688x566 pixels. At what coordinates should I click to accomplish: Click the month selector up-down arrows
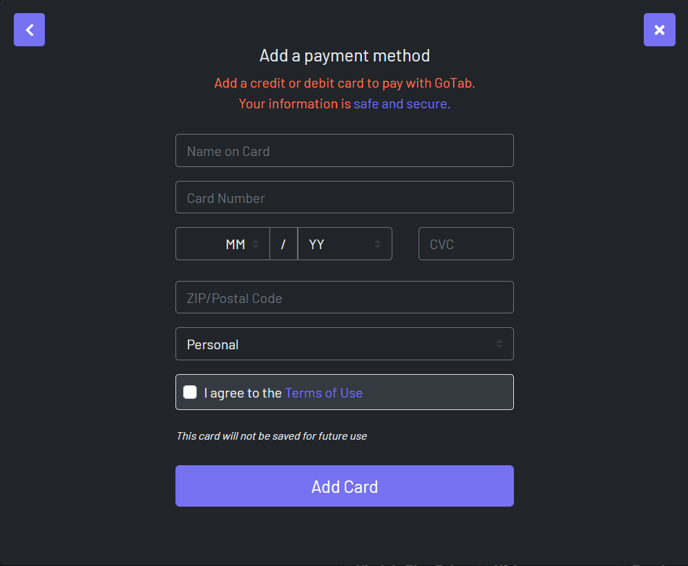click(256, 244)
